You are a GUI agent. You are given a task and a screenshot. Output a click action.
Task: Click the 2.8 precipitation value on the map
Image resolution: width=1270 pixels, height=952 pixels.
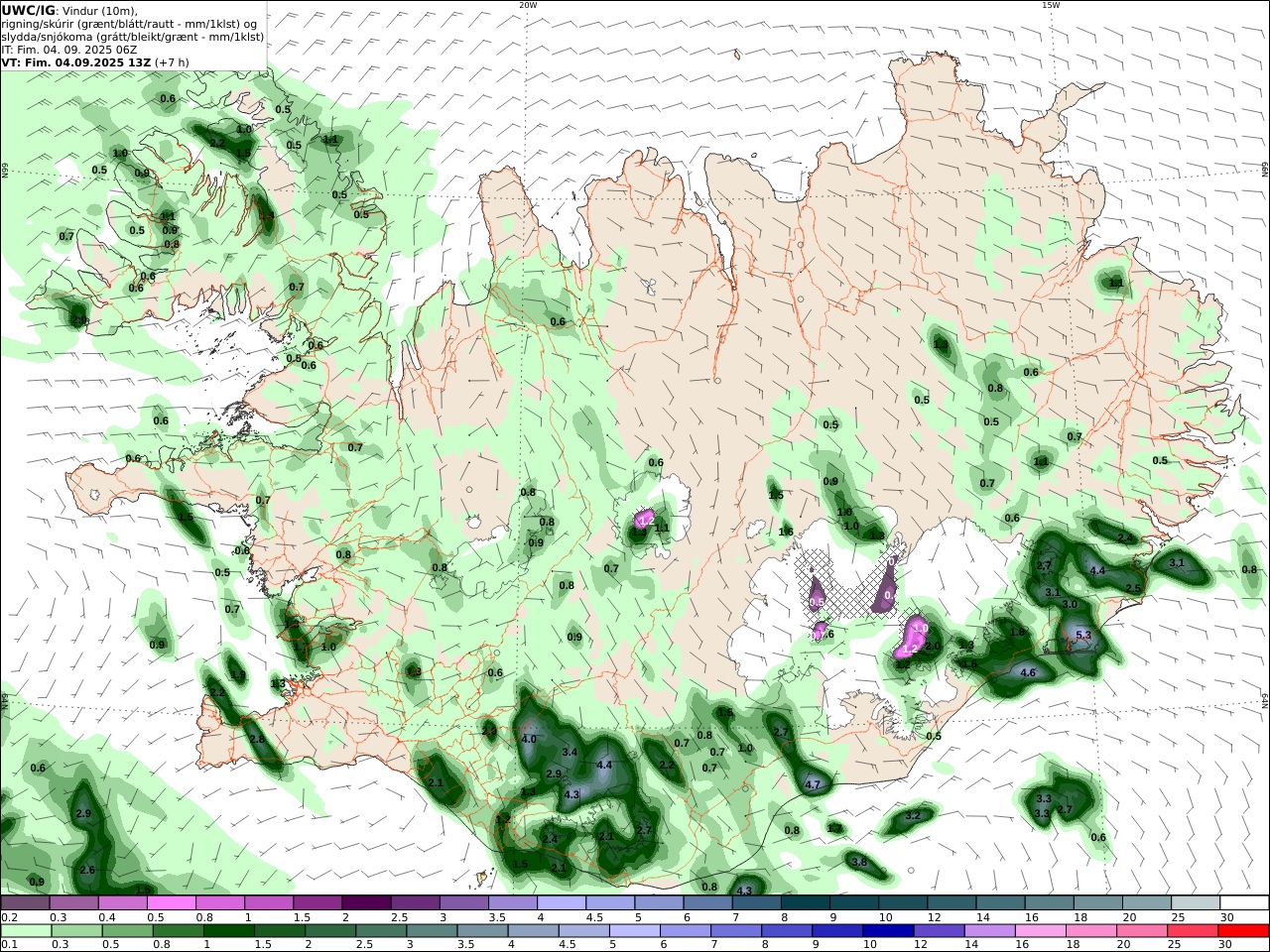256,739
